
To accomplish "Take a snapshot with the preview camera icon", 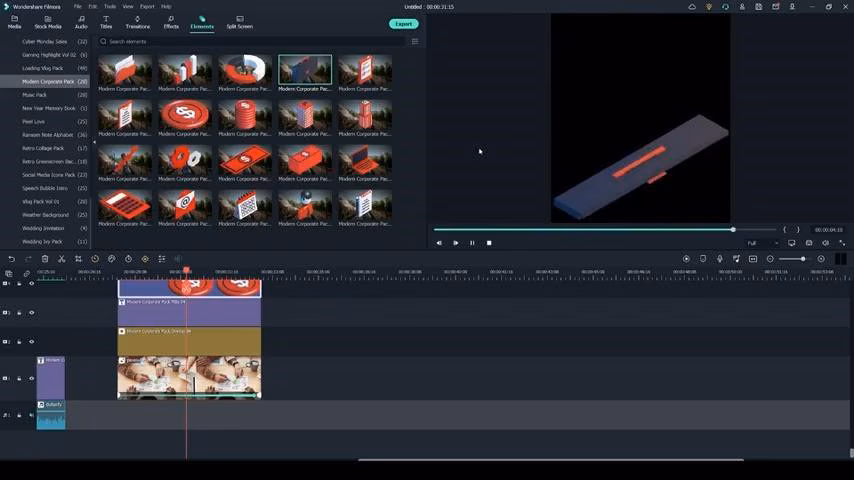I will tap(809, 243).
